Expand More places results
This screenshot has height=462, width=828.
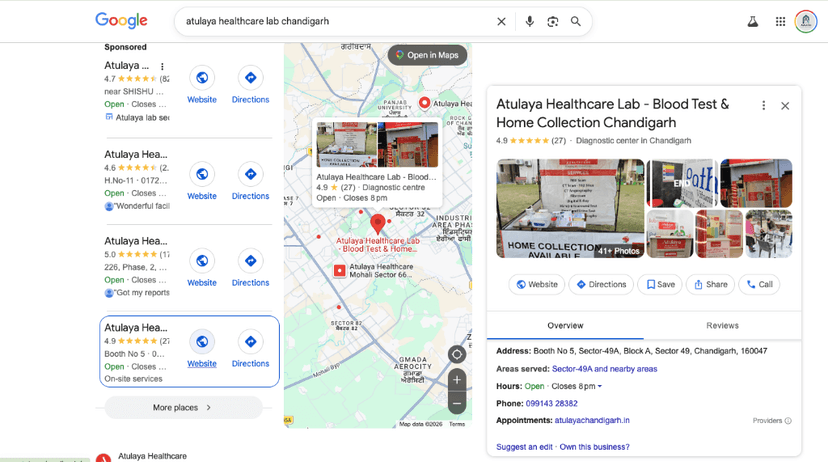[183, 408]
